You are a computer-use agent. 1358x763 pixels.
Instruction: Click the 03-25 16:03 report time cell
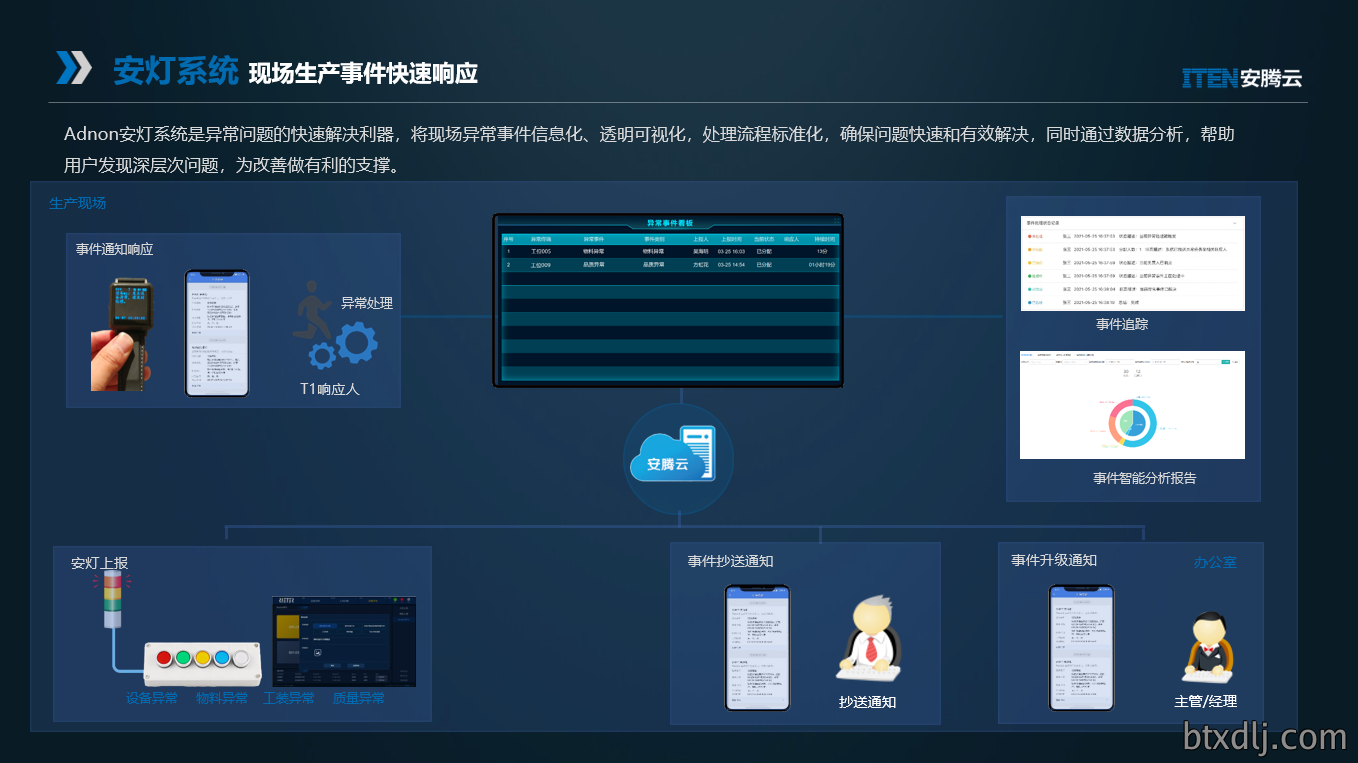(731, 251)
